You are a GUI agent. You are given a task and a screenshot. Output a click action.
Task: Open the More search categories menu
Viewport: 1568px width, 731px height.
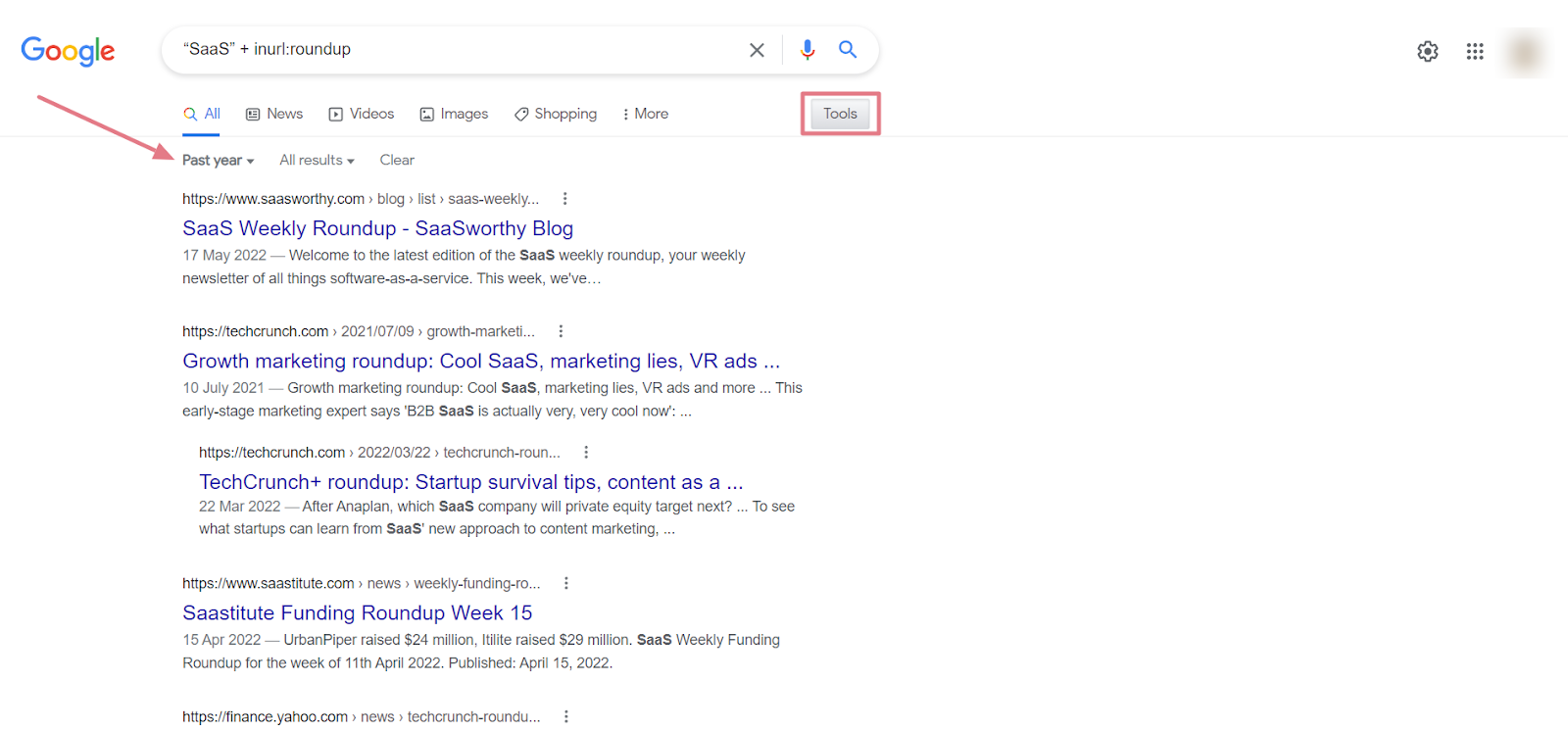click(645, 114)
